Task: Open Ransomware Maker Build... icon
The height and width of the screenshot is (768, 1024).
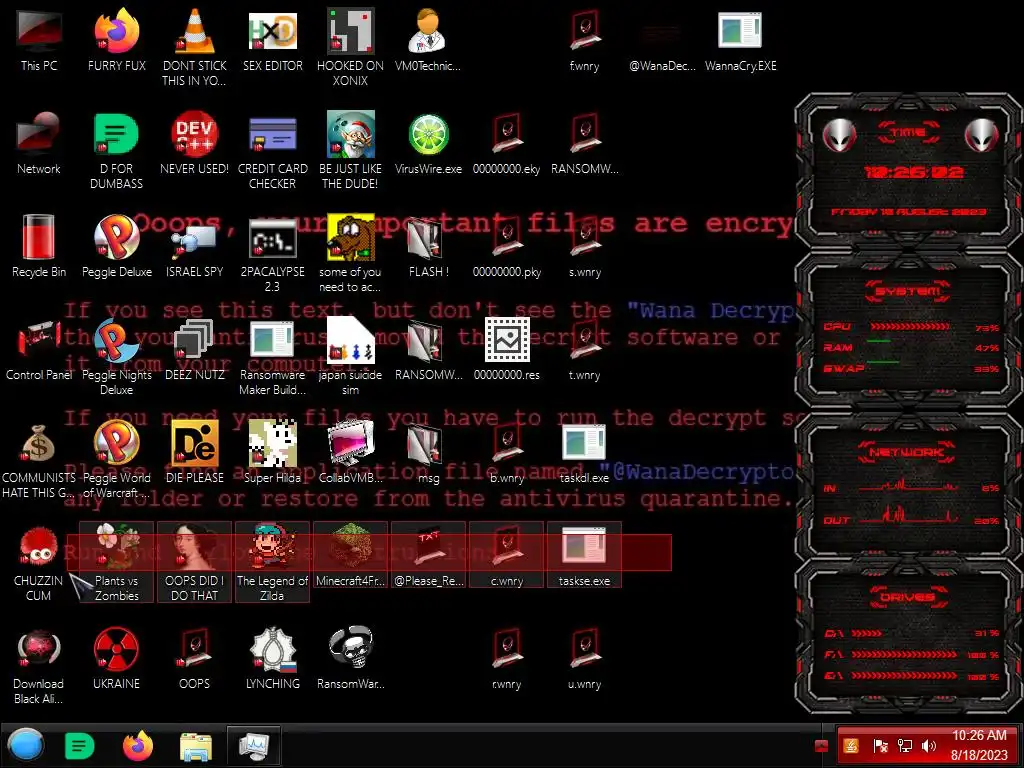Action: (272, 357)
